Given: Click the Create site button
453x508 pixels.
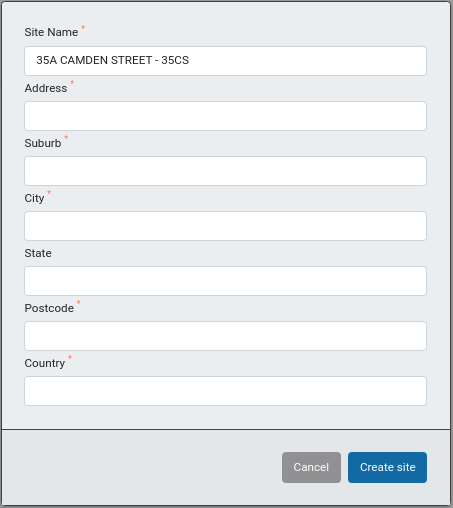Looking at the screenshot, I should tap(387, 467).
